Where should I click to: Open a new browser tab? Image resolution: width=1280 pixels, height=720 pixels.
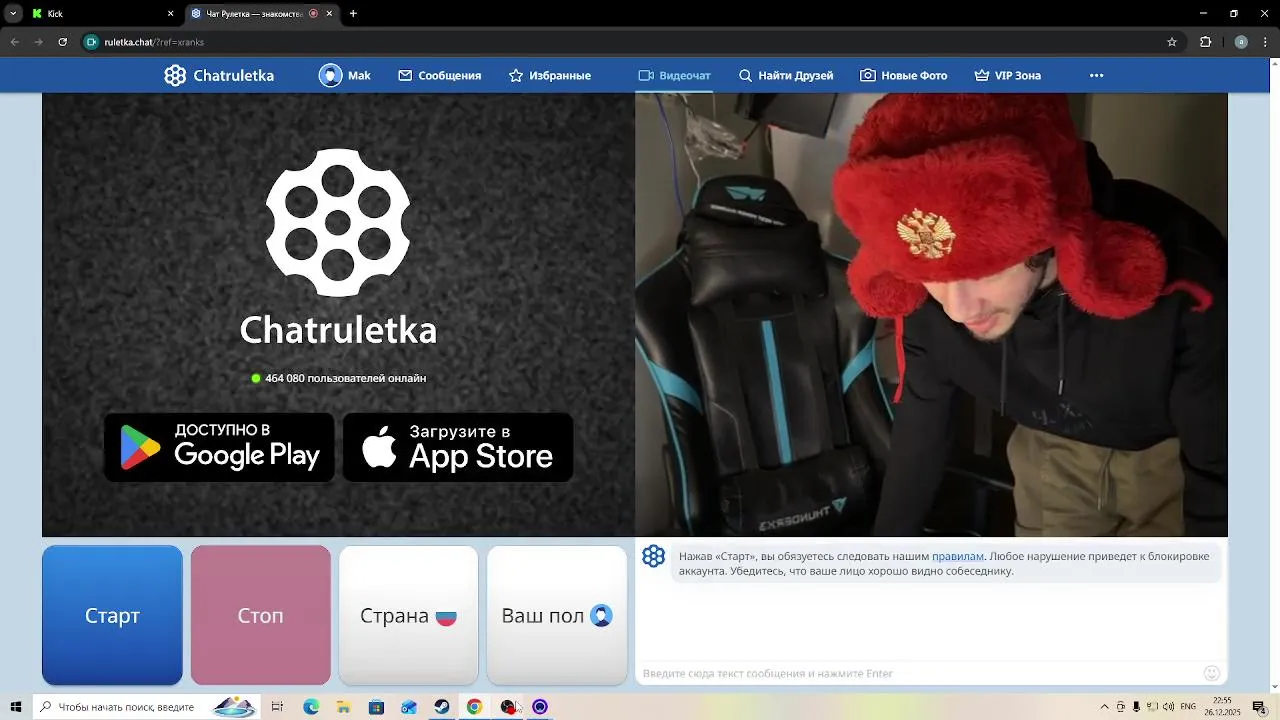point(353,14)
